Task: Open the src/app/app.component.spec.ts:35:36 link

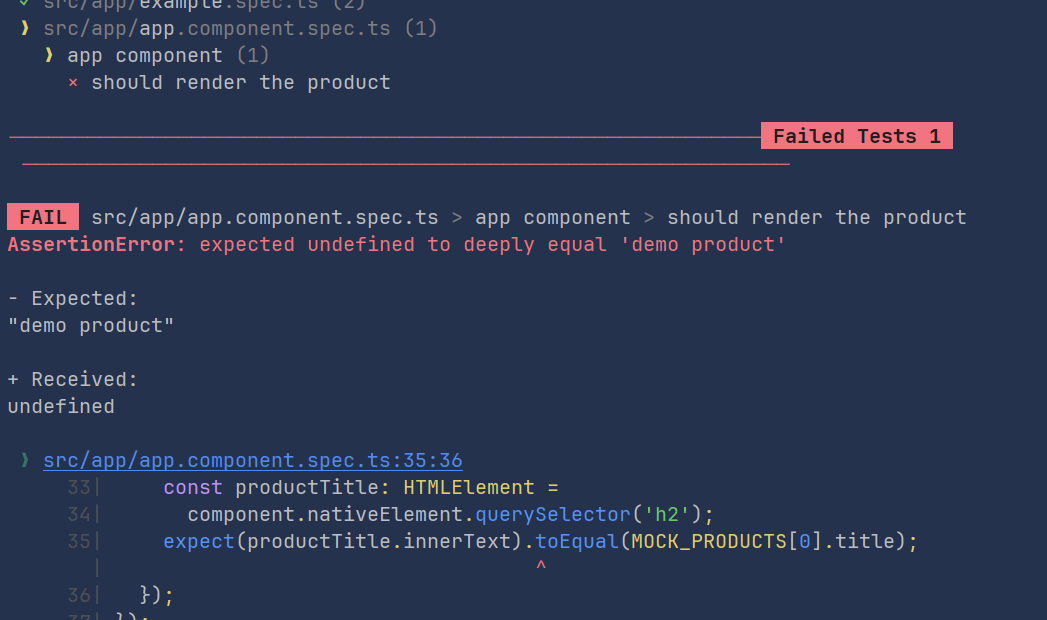Action: [x=252, y=460]
